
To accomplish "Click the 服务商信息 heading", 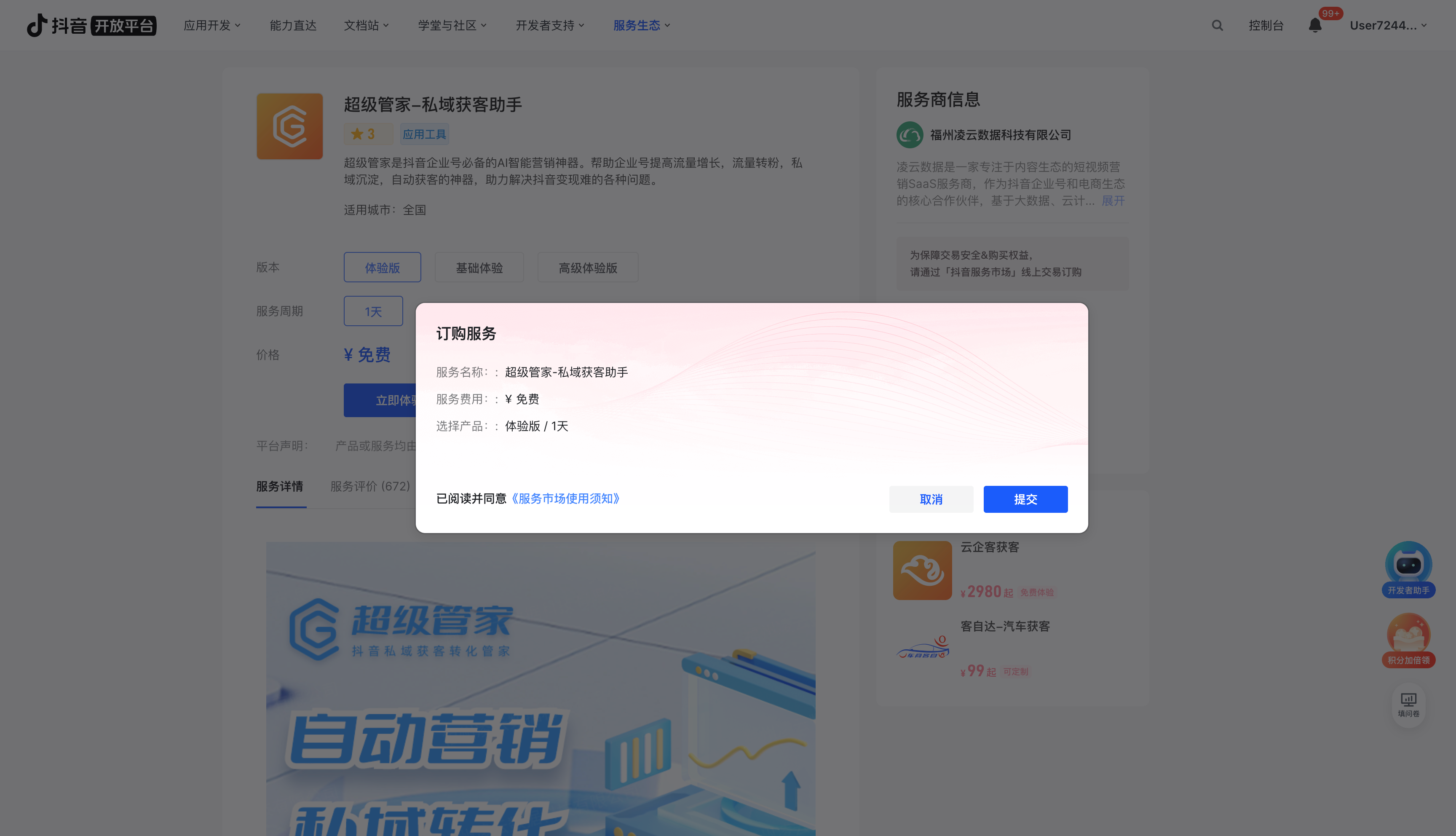I will (938, 99).
